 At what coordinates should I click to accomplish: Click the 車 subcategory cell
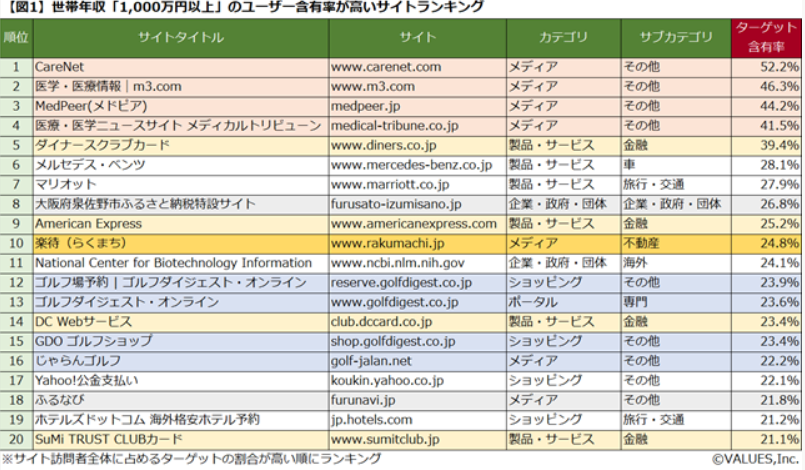[x=676, y=165]
